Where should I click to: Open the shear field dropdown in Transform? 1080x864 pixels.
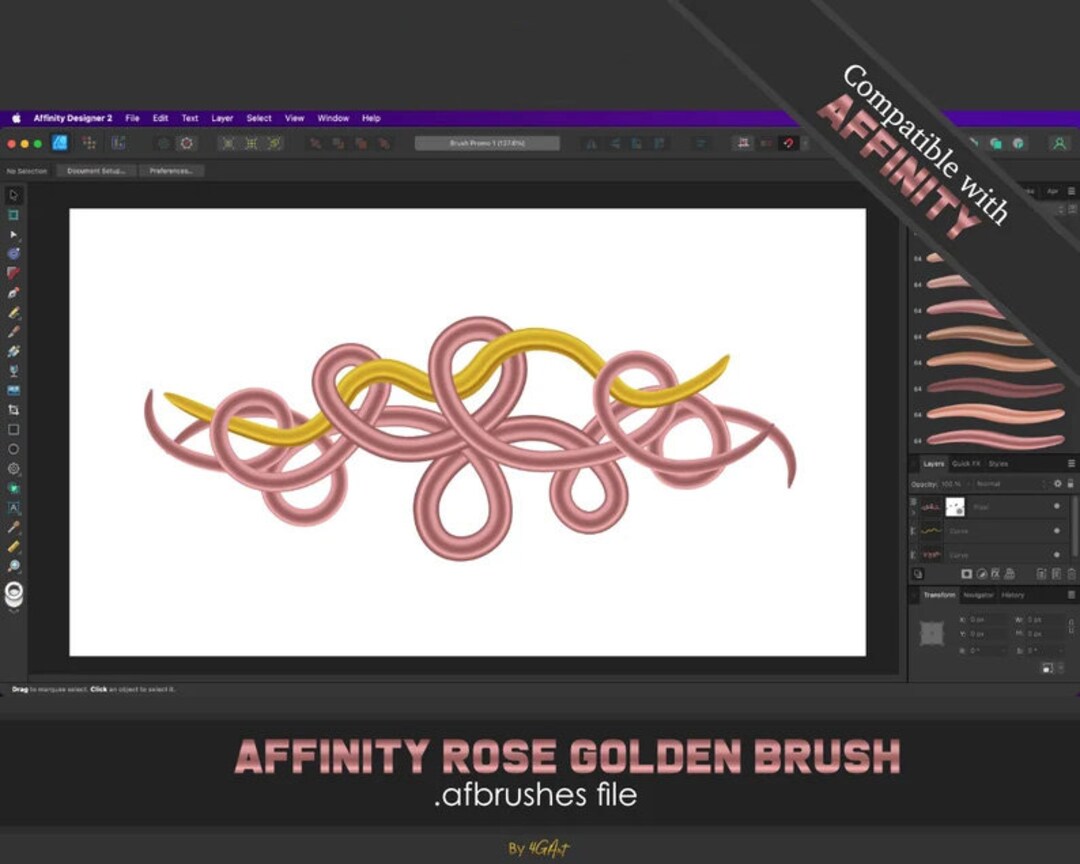tap(1060, 650)
